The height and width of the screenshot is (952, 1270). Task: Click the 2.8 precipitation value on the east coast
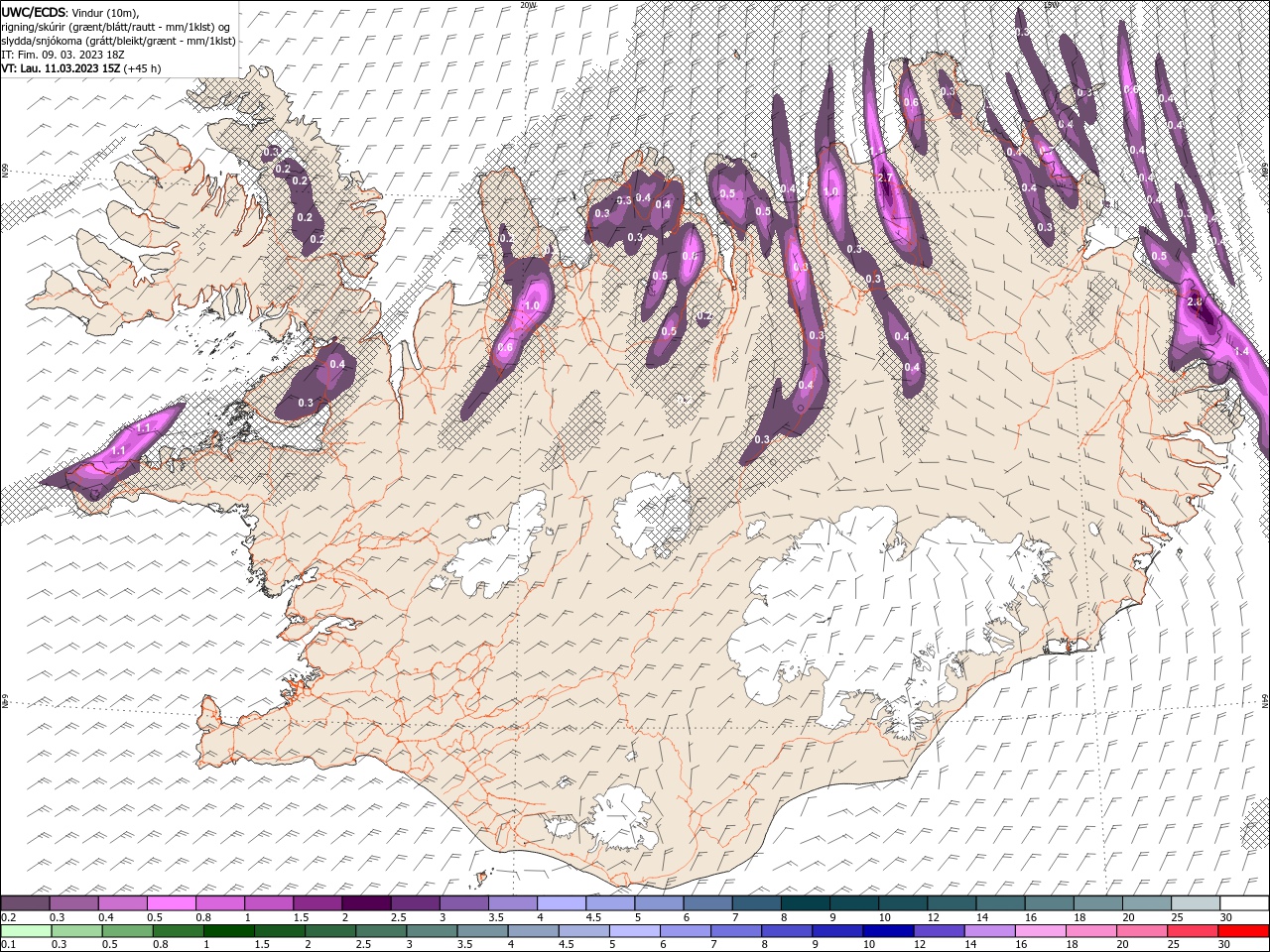(1196, 301)
